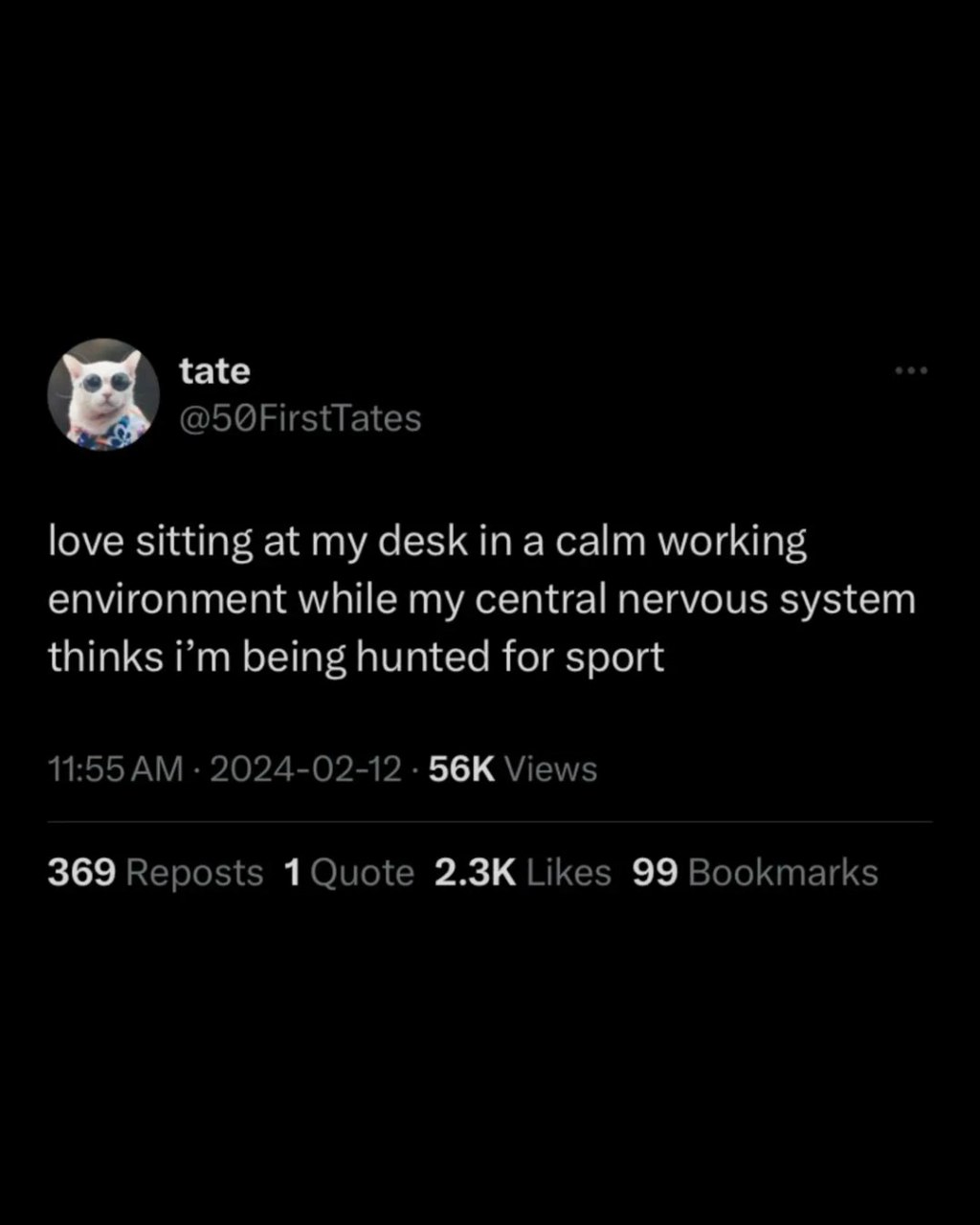Visit the @50FirstTates handle

[x=301, y=418]
